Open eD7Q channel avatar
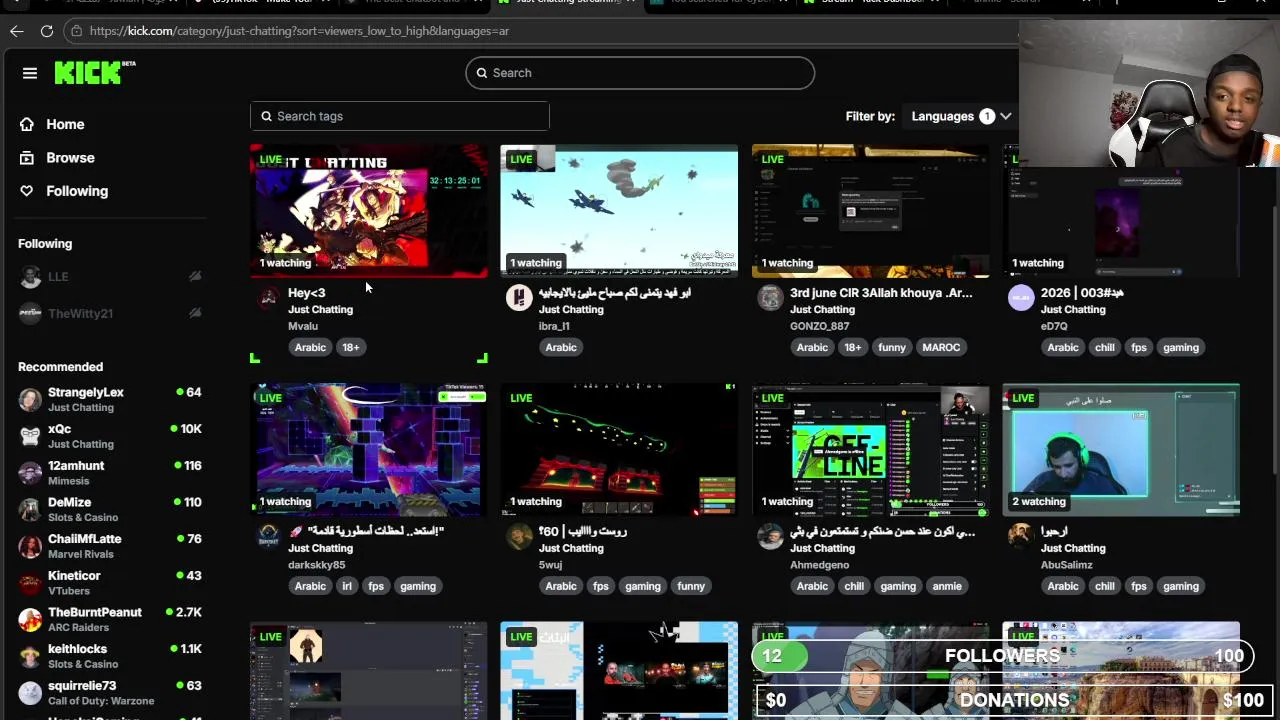 click(x=1021, y=298)
